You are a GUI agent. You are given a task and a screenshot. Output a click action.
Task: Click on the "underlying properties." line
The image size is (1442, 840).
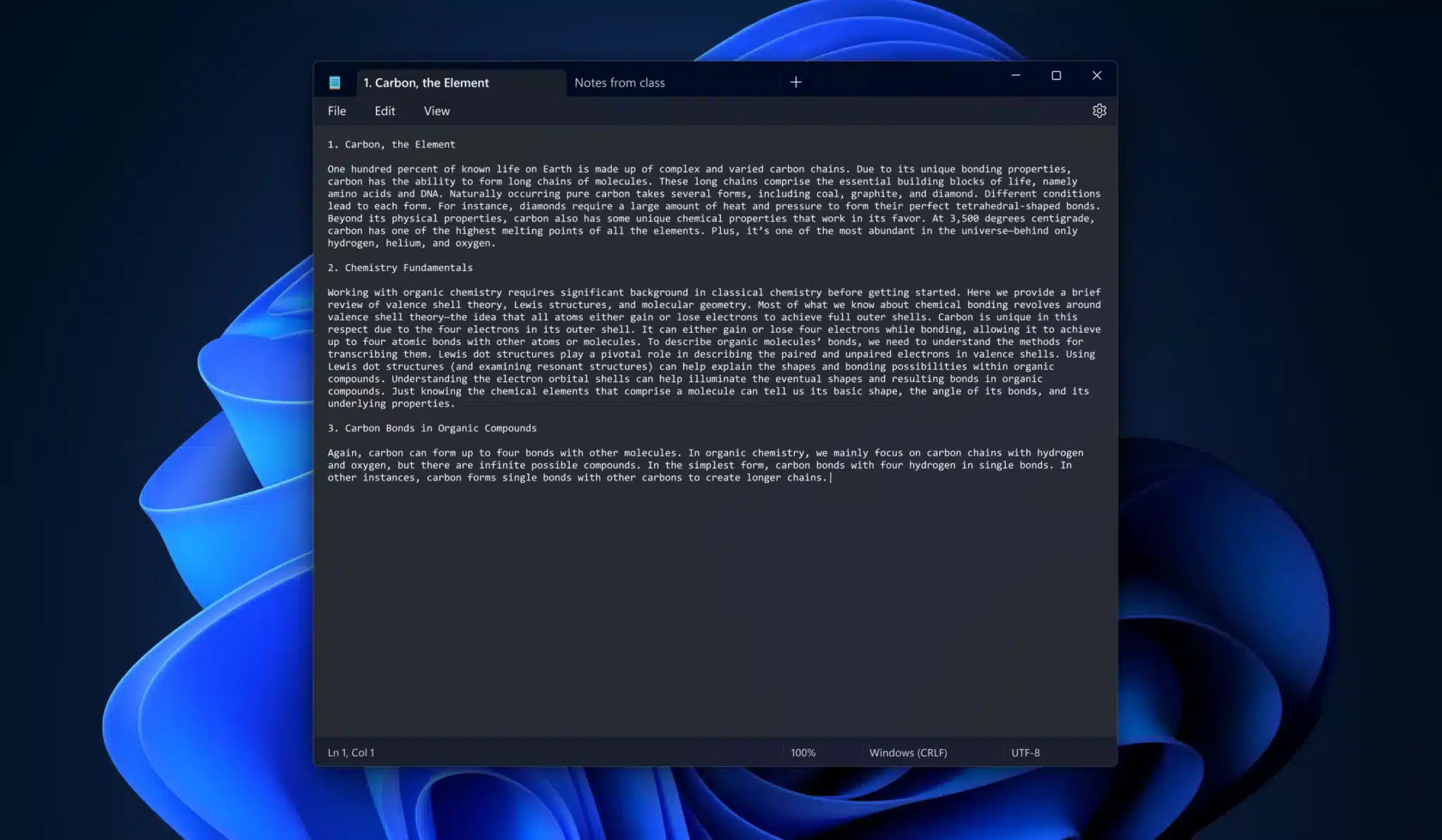391,403
